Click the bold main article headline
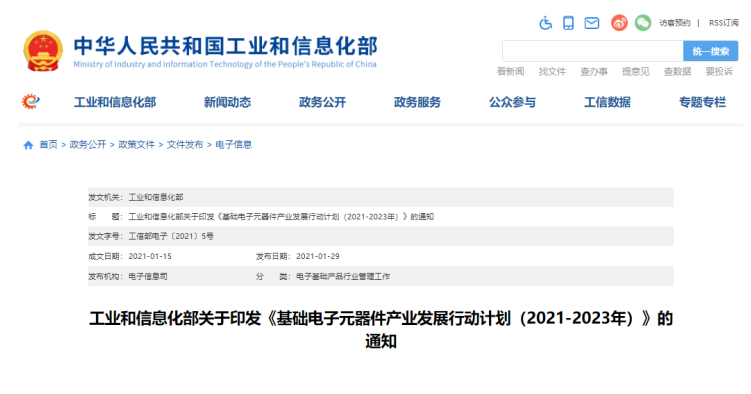The height and width of the screenshot is (394, 751). click(x=381, y=330)
